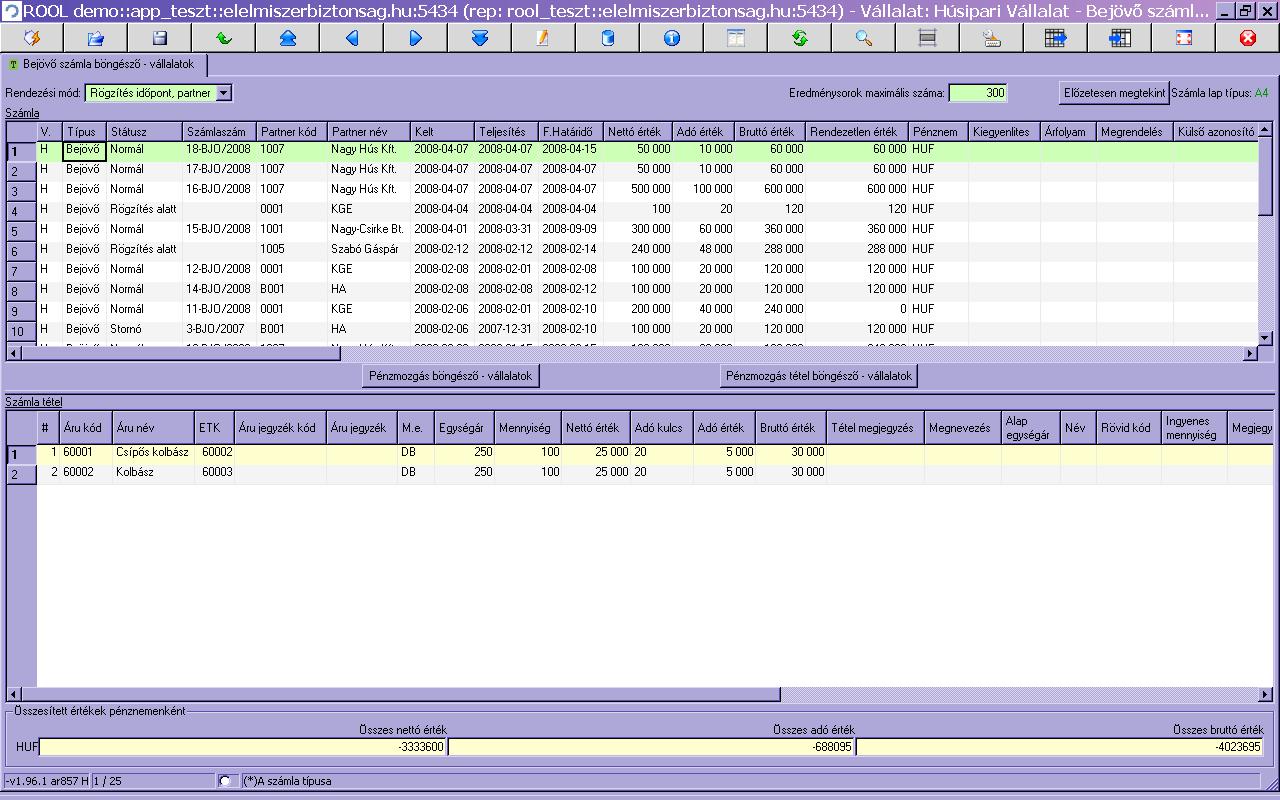Click the green refresh arrows toolbar icon

tap(799, 38)
